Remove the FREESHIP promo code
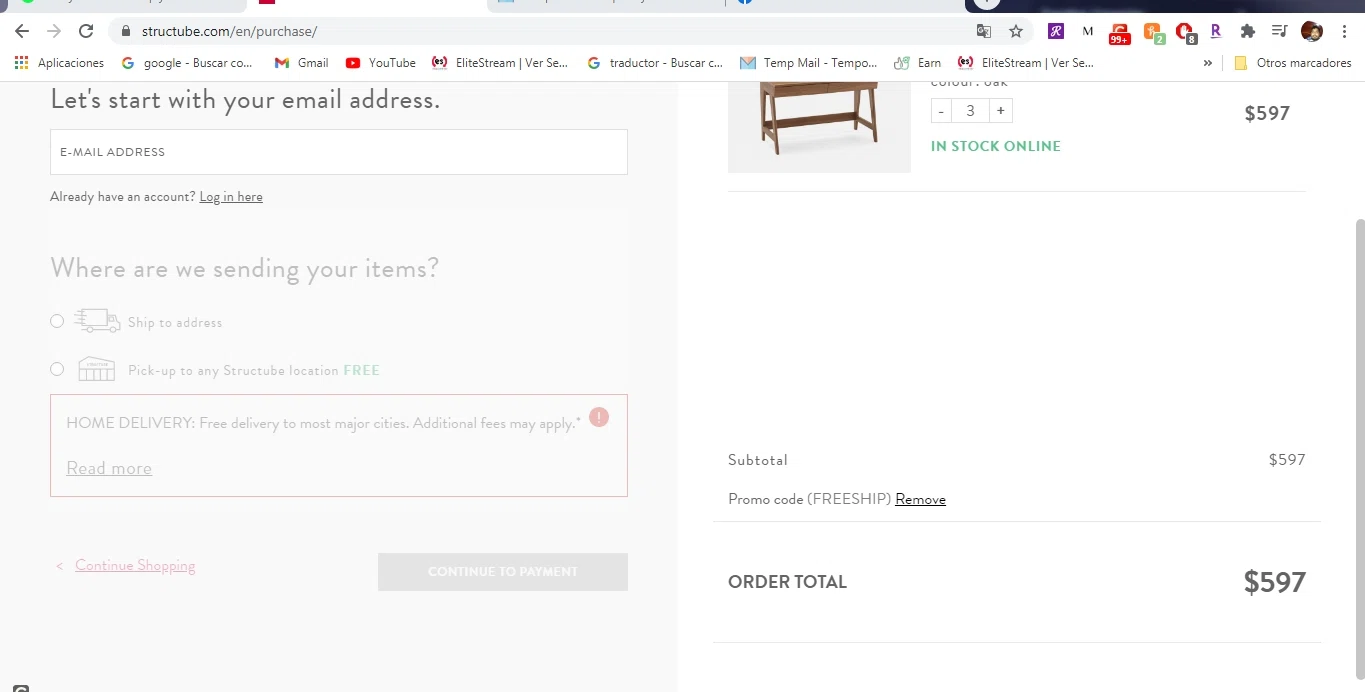This screenshot has height=692, width=1365. (x=920, y=499)
